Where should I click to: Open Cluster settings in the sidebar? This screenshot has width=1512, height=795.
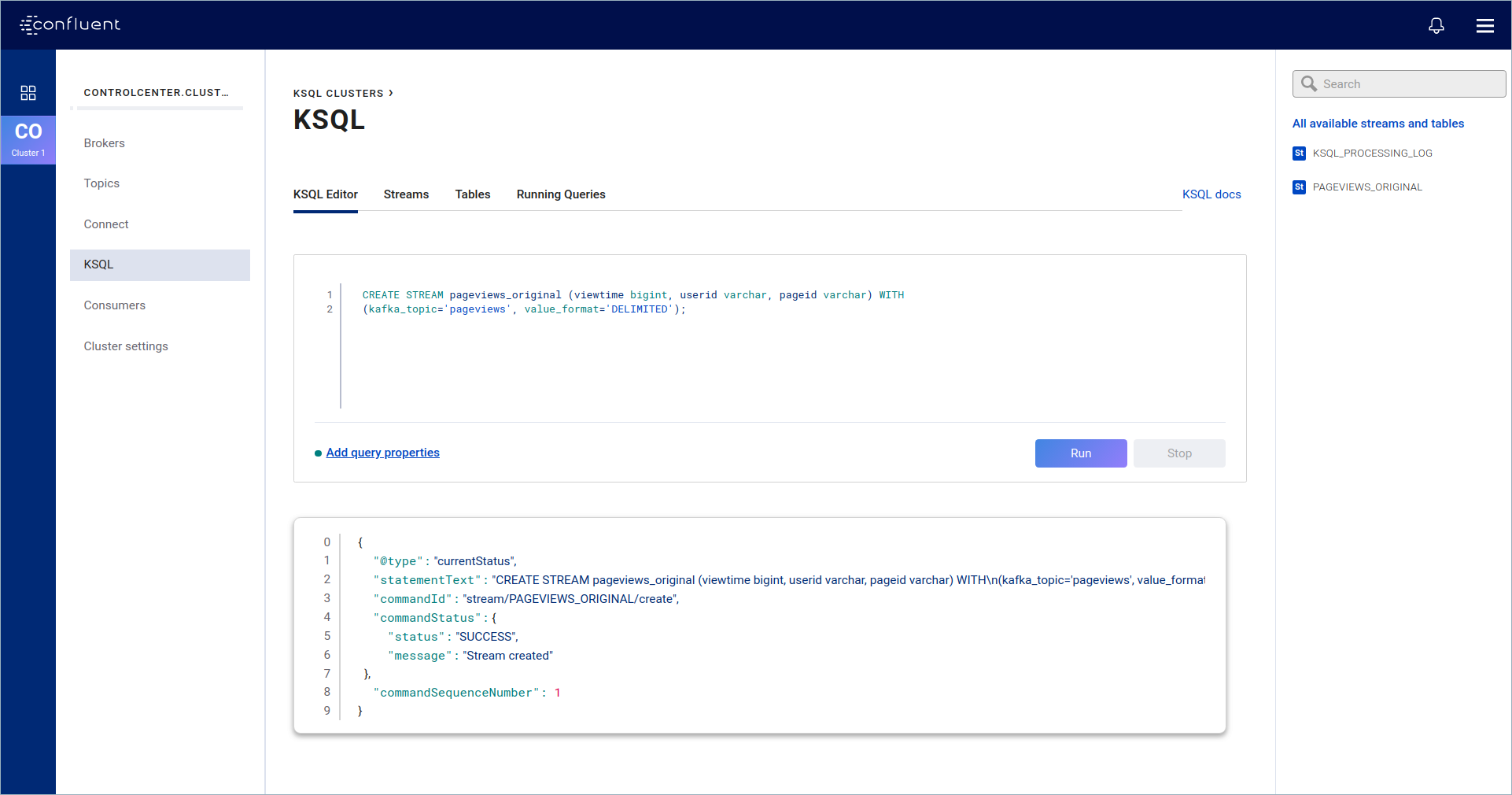(126, 346)
